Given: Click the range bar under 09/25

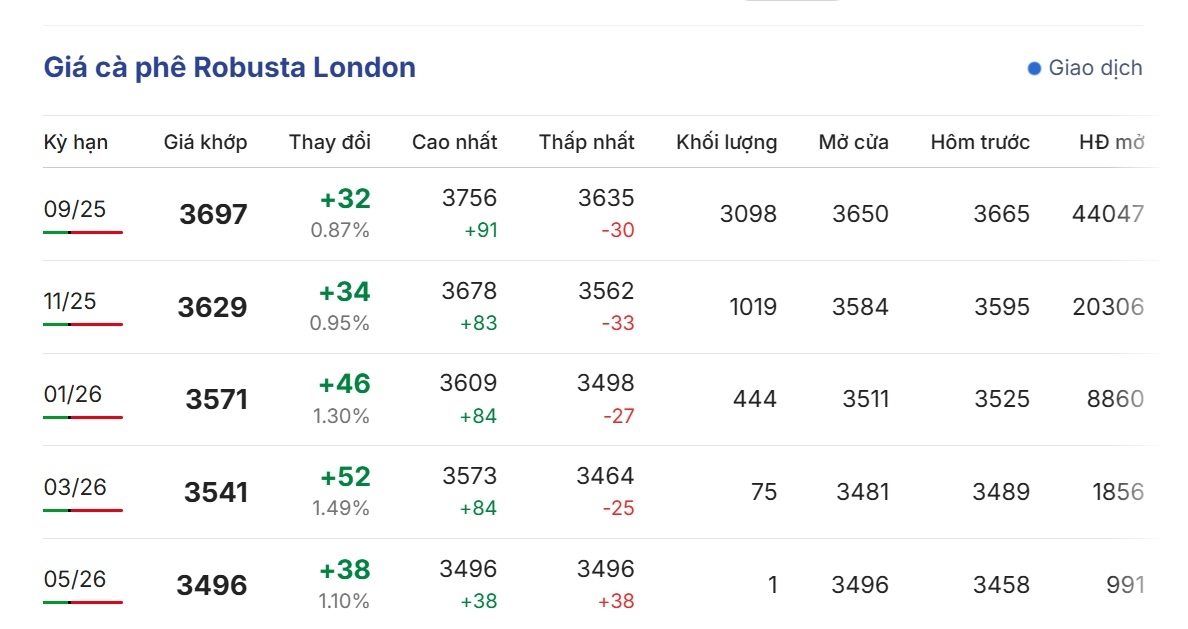Looking at the screenshot, I should (x=83, y=232).
